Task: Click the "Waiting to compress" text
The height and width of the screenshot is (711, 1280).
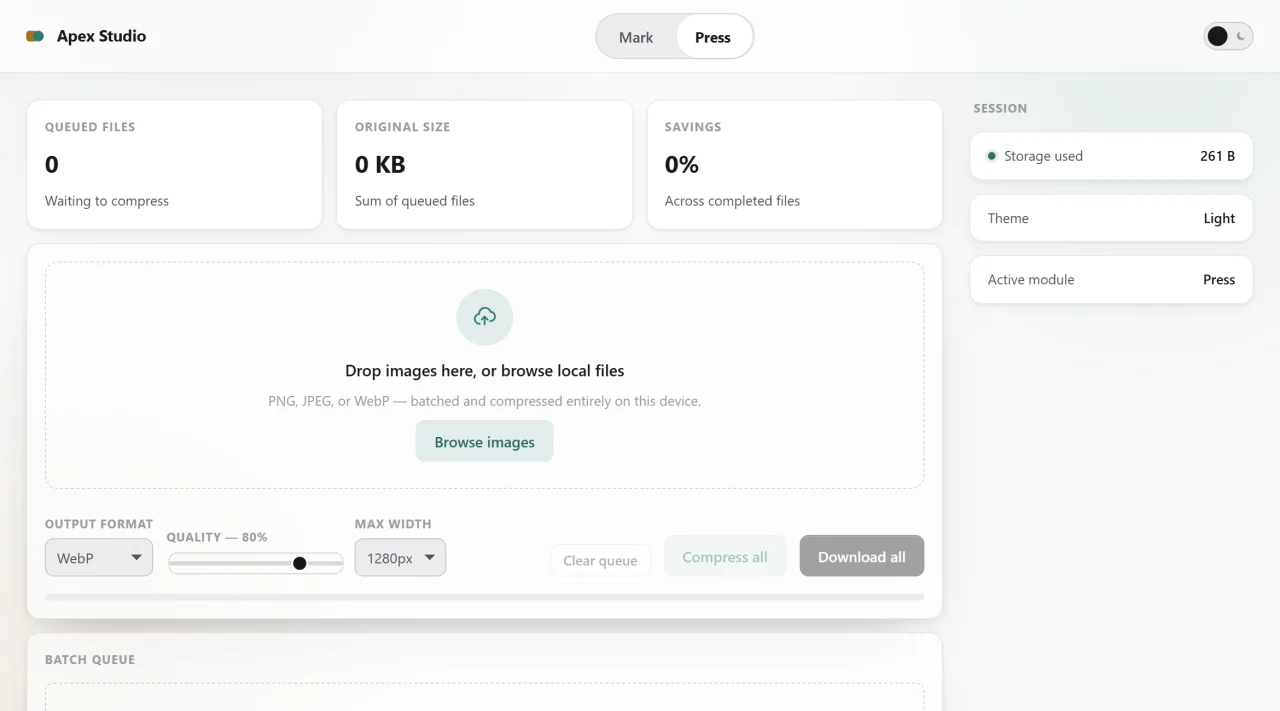Action: (x=107, y=201)
